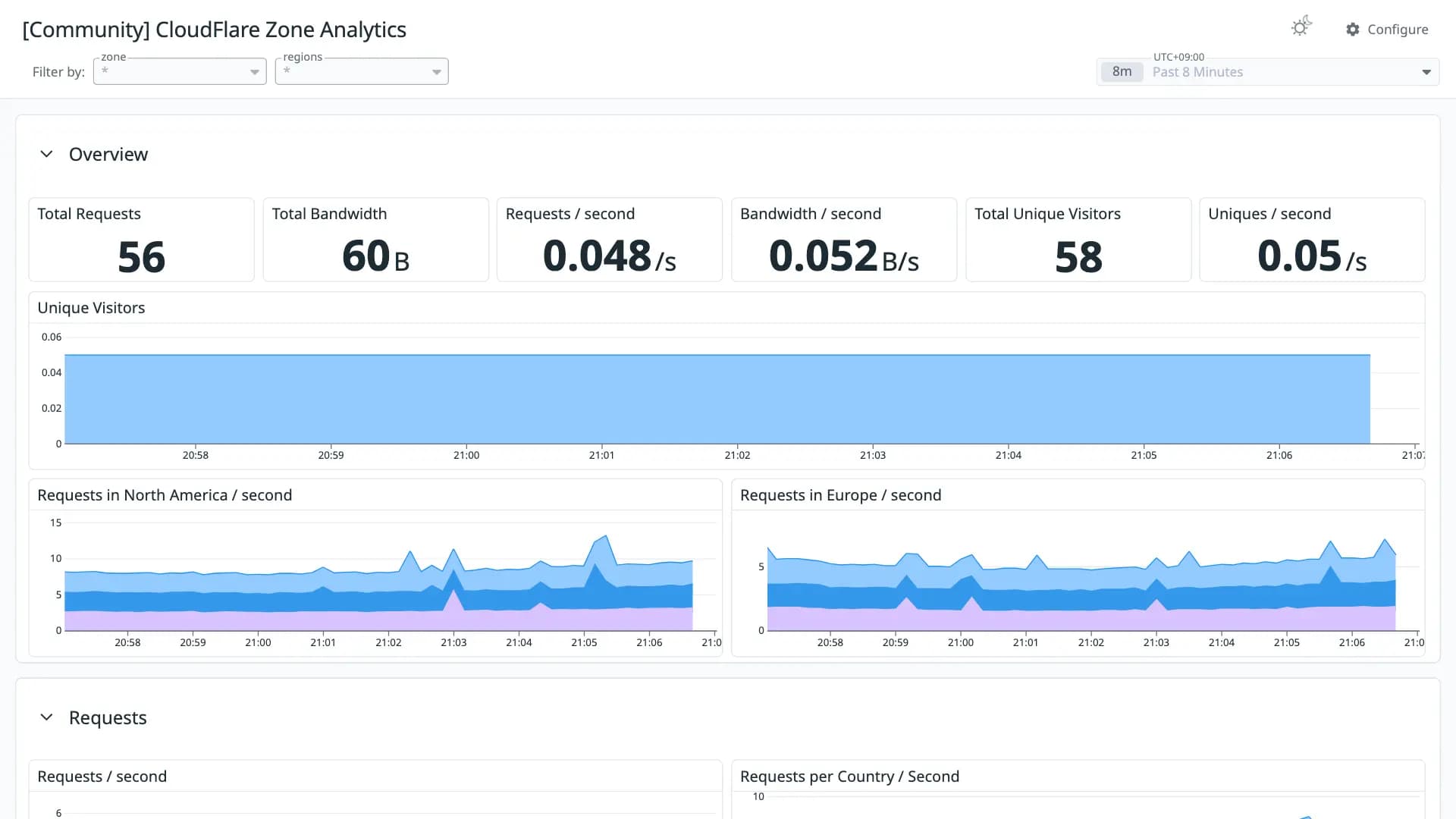Open the Configure menu

[1386, 30]
